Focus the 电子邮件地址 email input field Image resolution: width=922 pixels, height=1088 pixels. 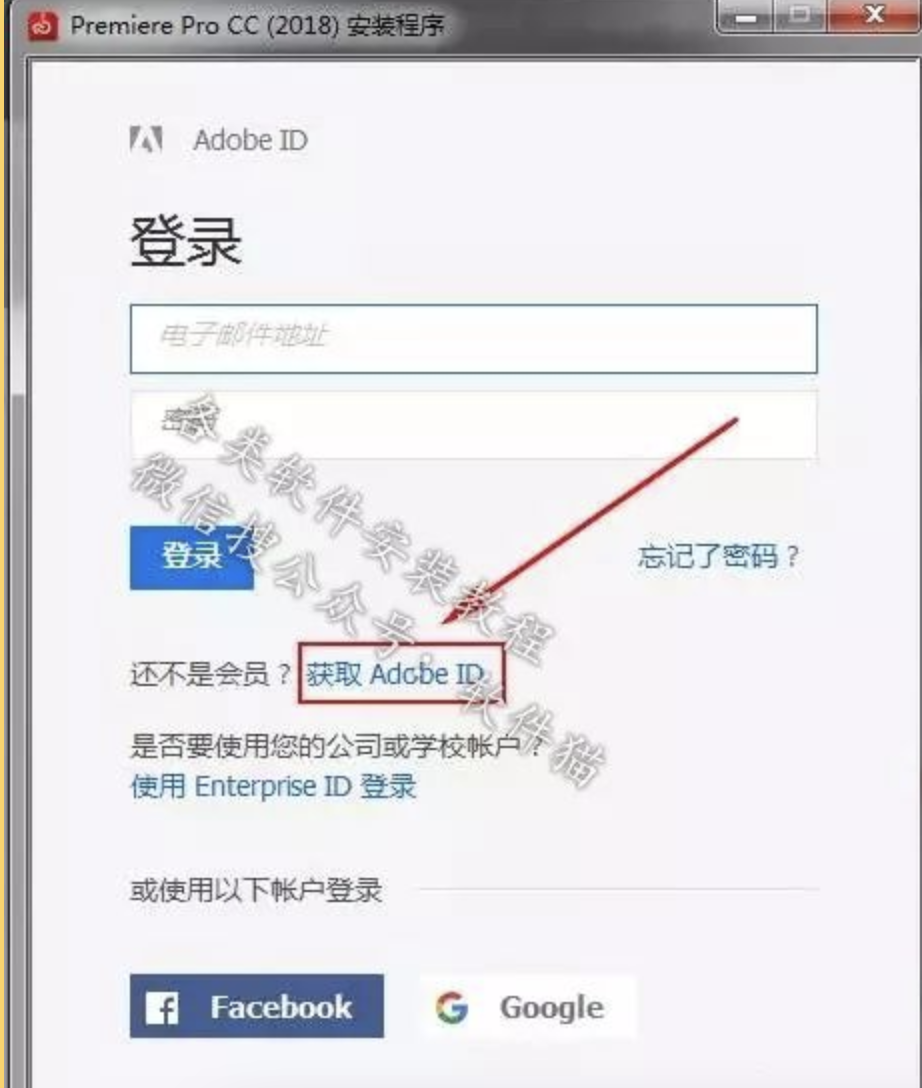(474, 339)
